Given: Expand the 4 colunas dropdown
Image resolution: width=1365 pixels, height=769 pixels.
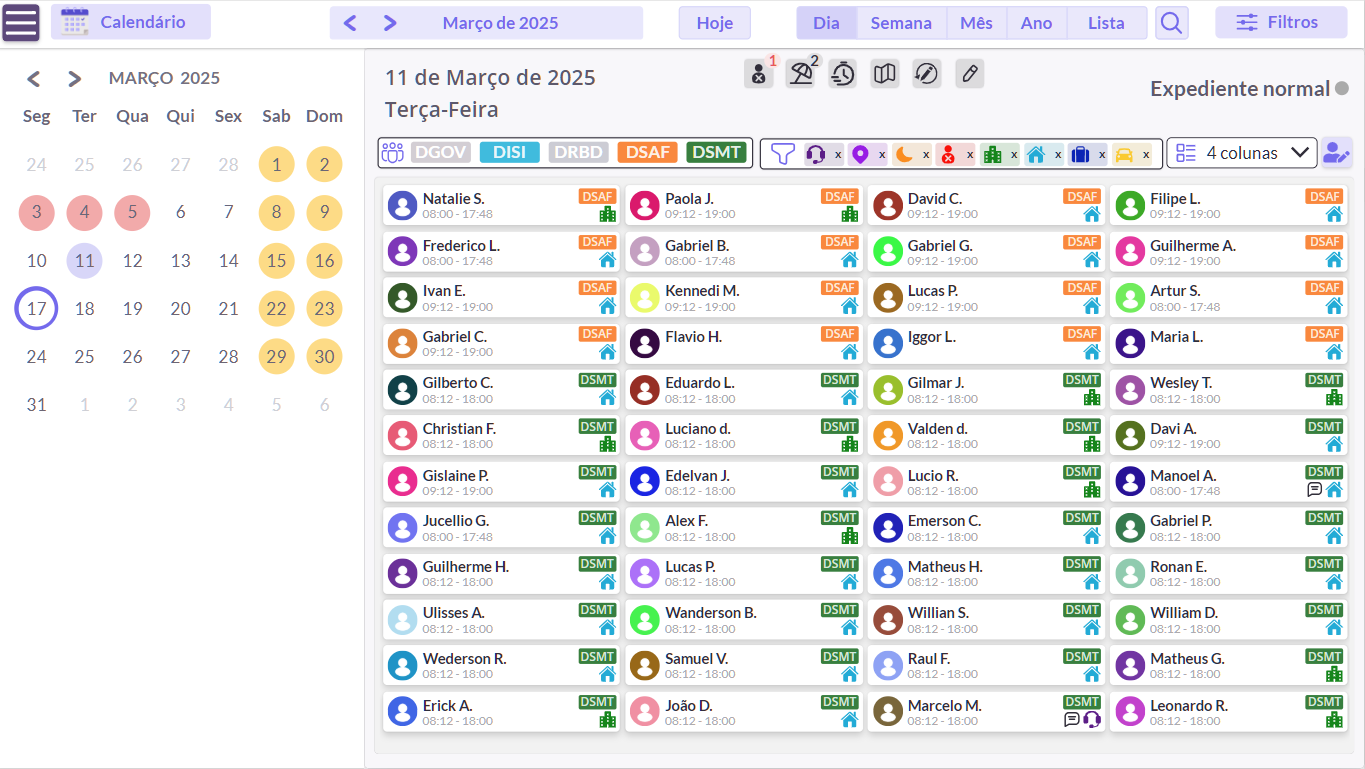Looking at the screenshot, I should point(1242,153).
